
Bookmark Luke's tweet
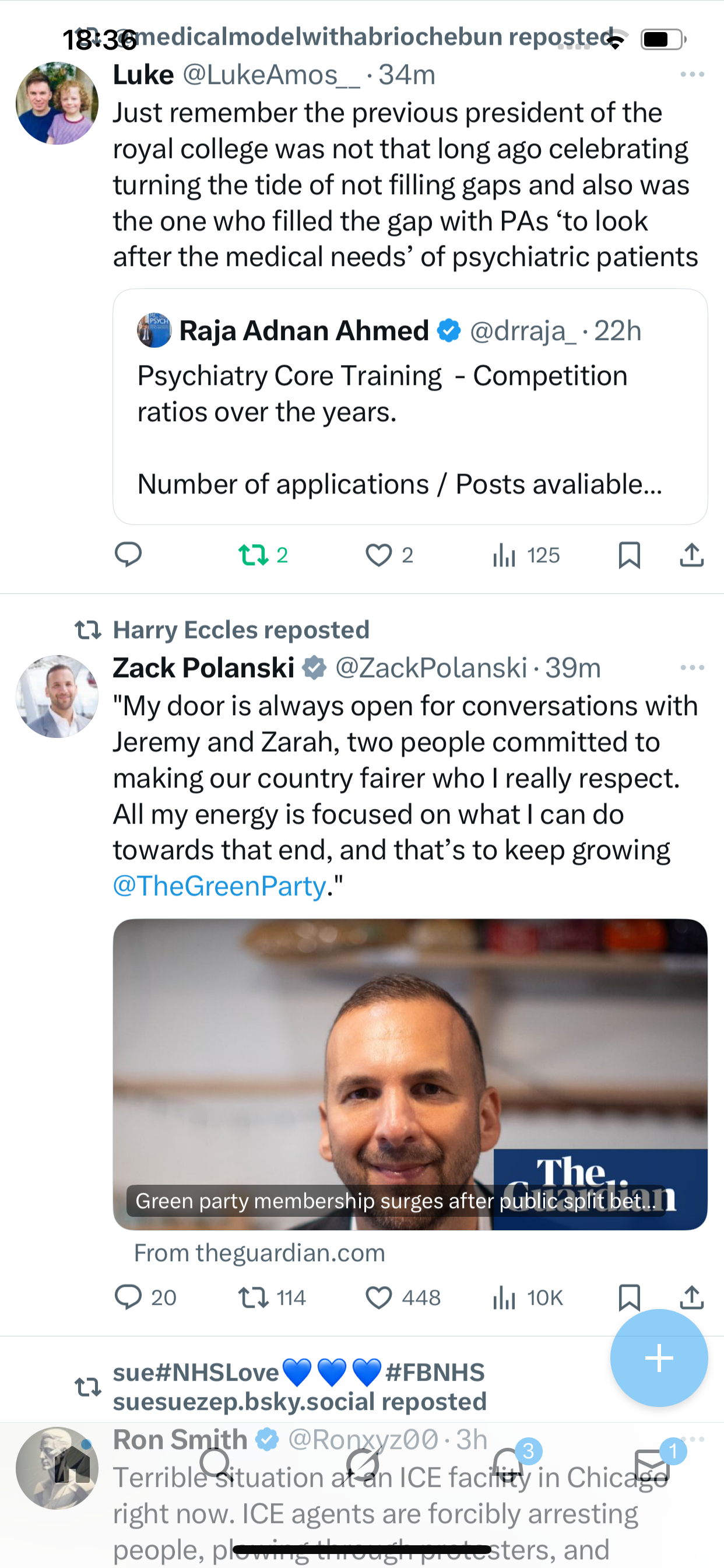click(629, 555)
